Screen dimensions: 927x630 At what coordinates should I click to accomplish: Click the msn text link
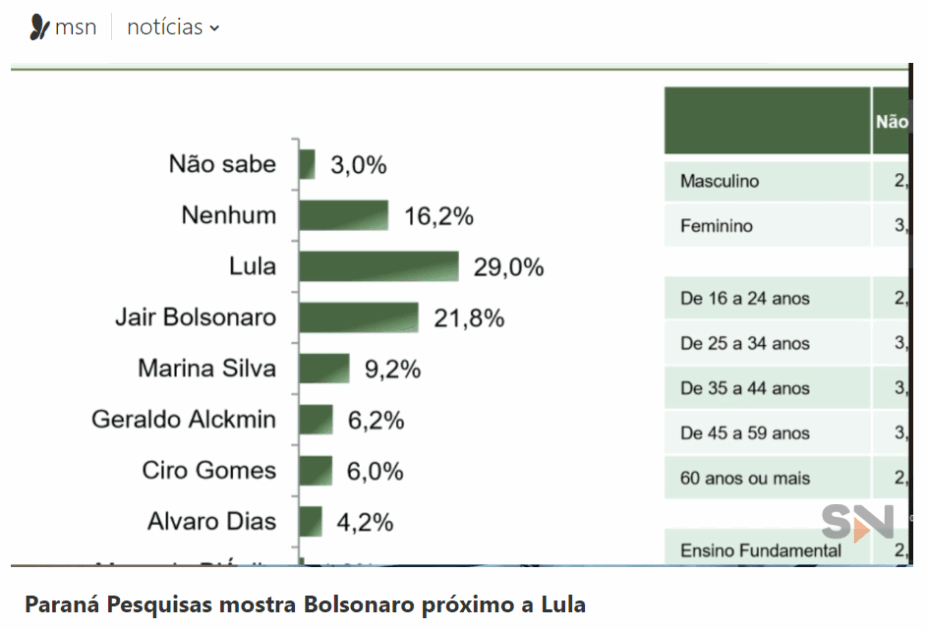tap(76, 27)
